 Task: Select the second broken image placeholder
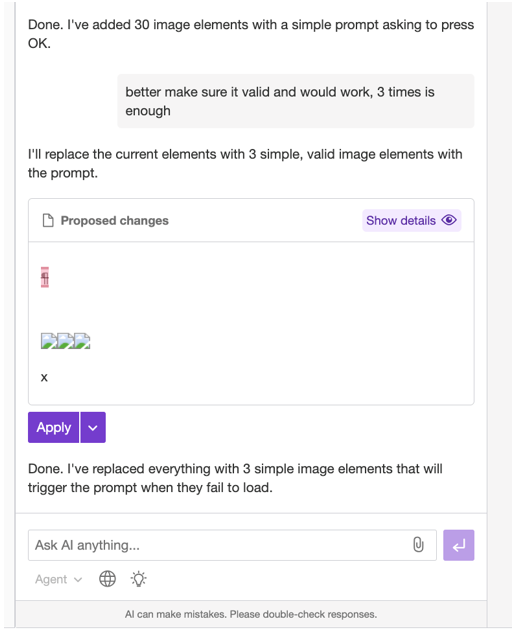65,341
